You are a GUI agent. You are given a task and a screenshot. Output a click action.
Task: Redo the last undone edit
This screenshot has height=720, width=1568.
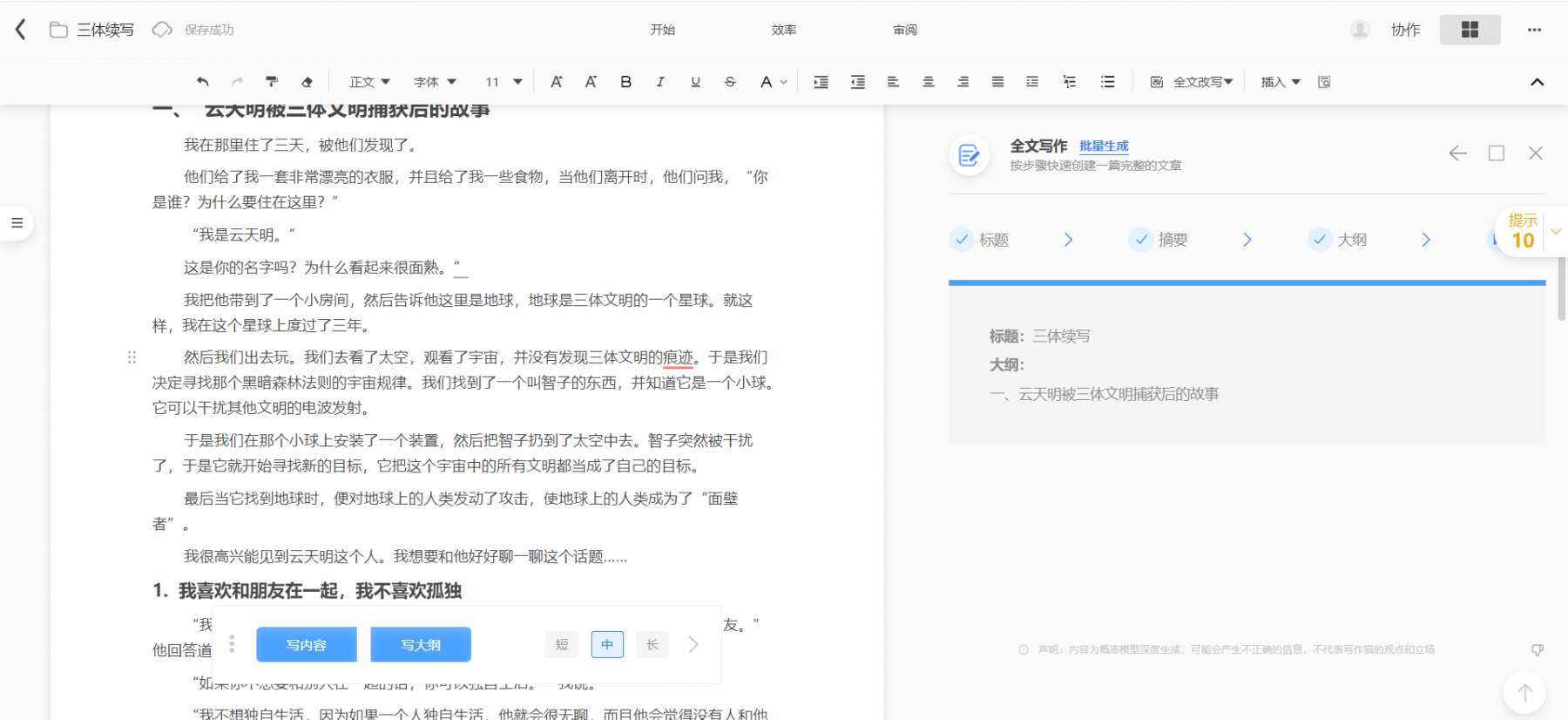(237, 82)
